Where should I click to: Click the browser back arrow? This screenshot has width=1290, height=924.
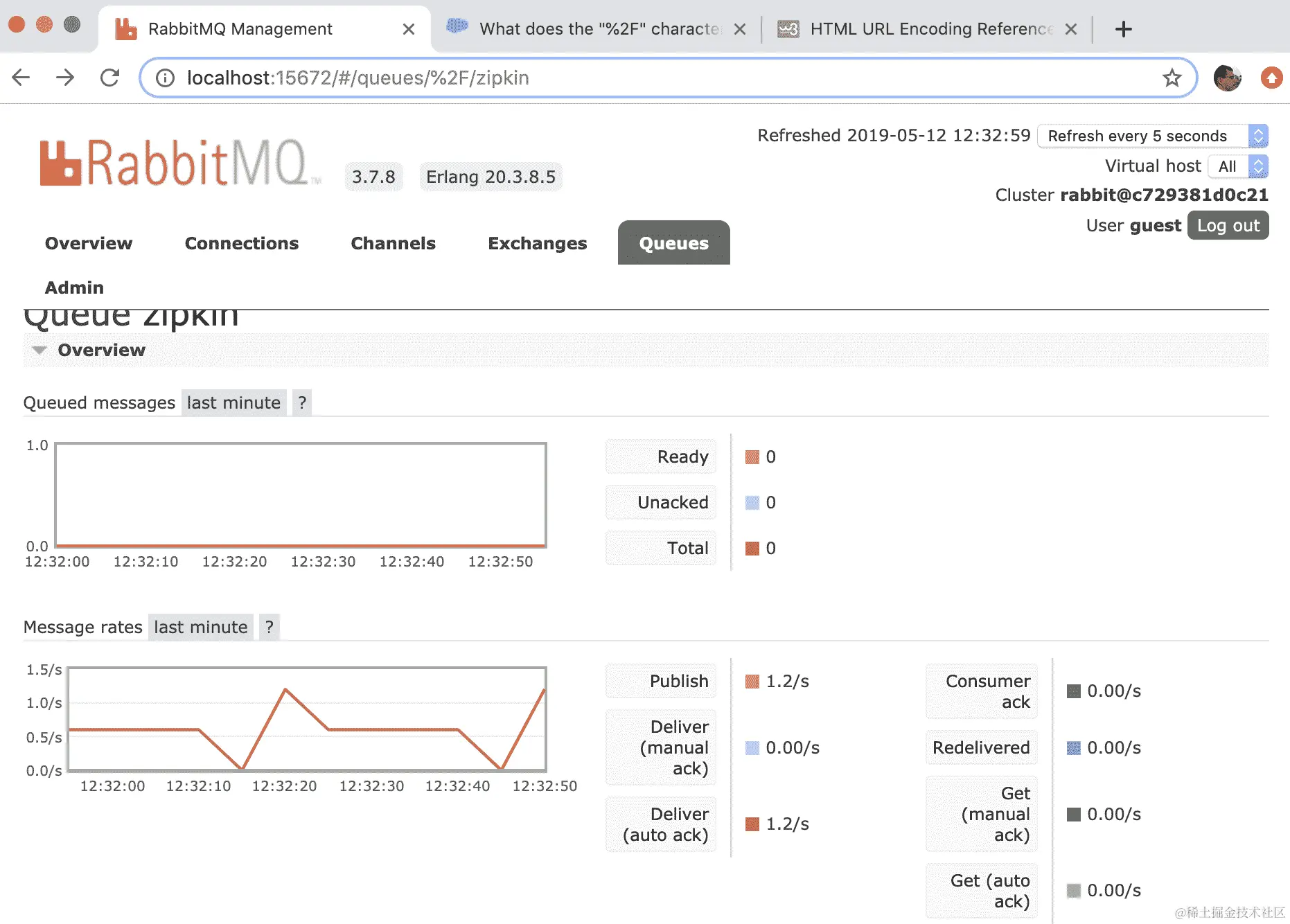pyautogui.click(x=21, y=78)
